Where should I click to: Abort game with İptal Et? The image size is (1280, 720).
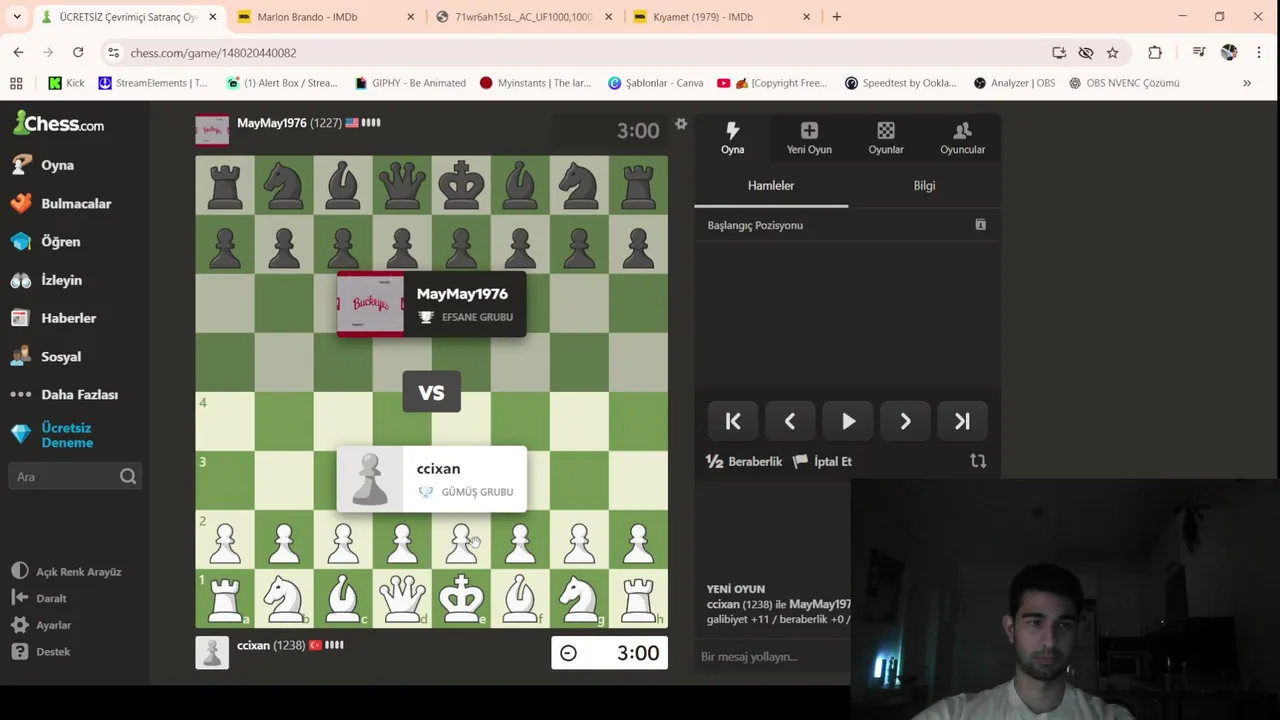pos(822,461)
